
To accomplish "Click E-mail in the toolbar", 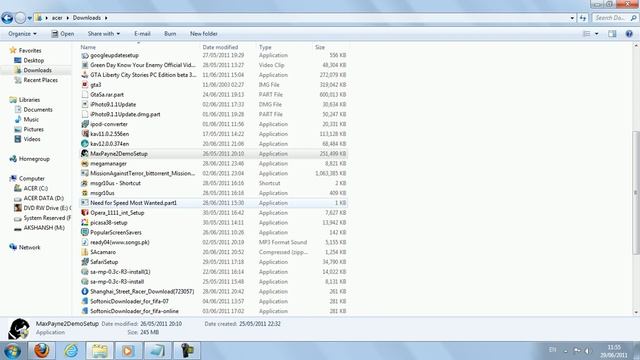I will tap(142, 34).
